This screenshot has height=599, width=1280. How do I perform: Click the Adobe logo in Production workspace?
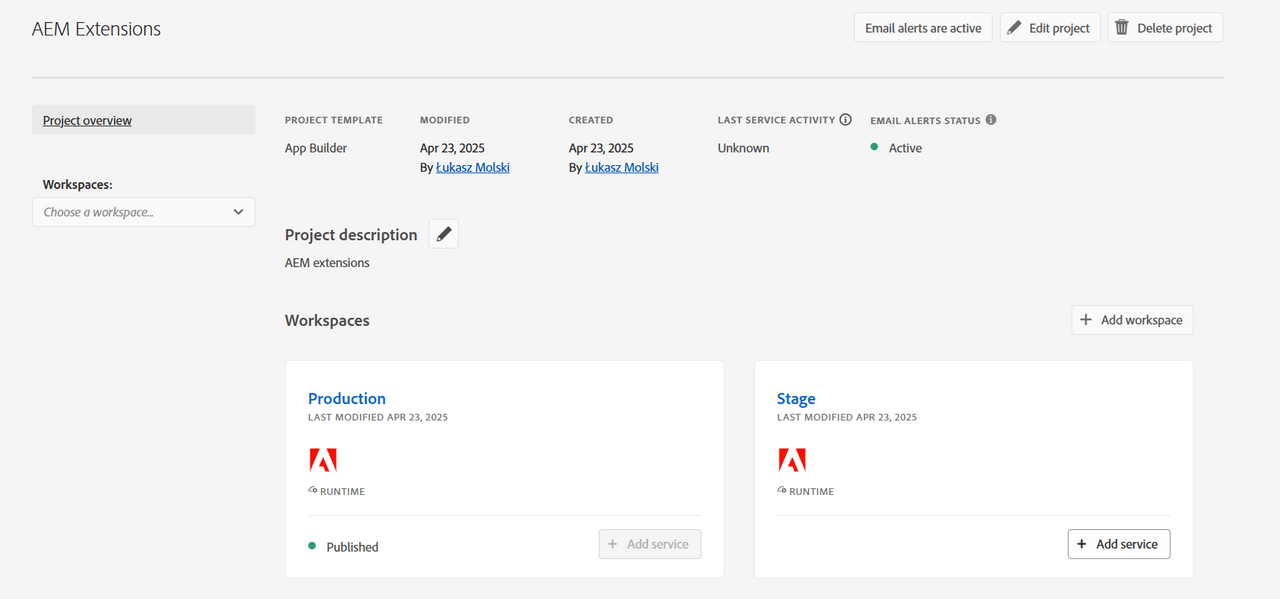coord(322,460)
